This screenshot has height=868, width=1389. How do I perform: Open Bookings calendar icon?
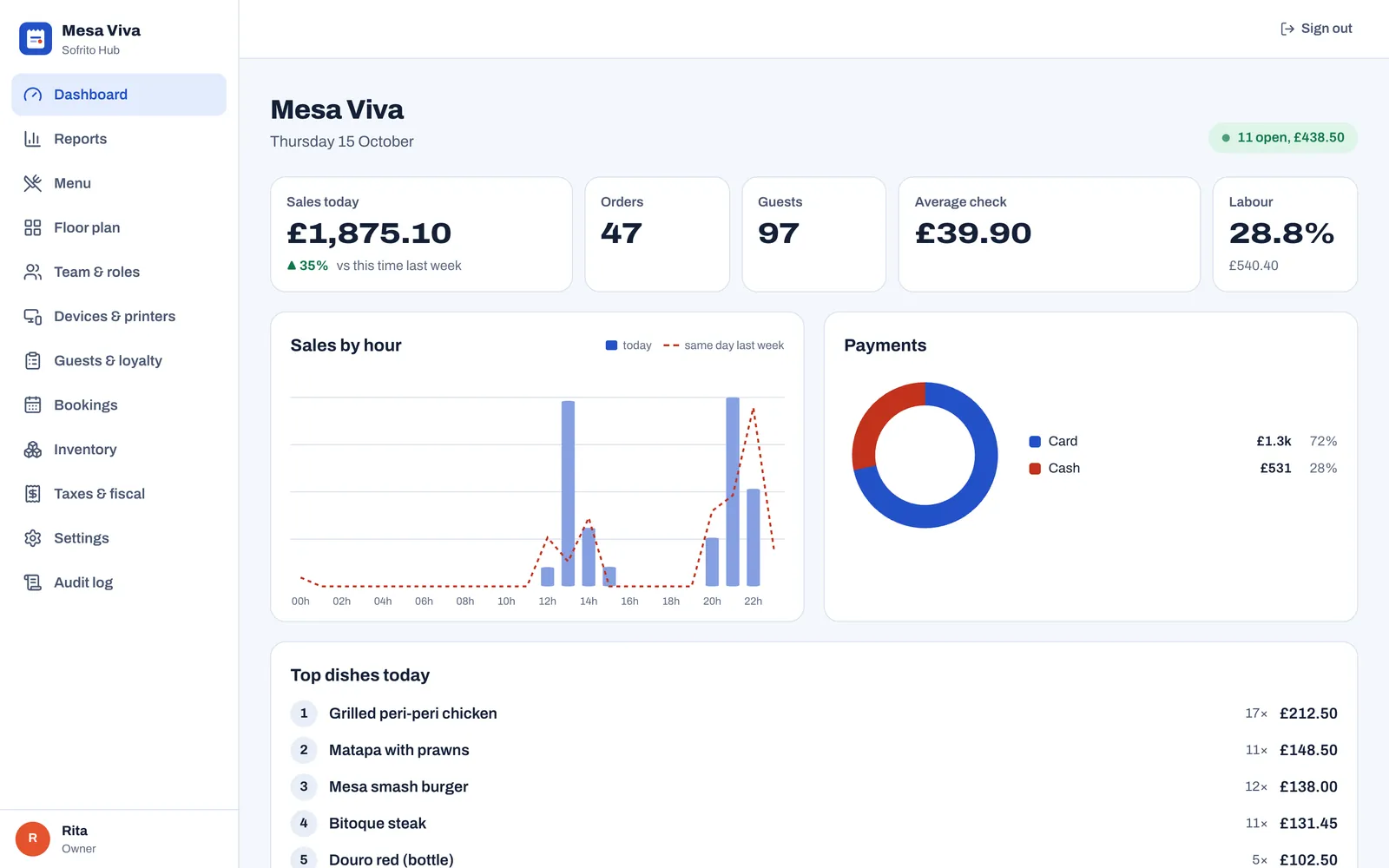click(33, 404)
